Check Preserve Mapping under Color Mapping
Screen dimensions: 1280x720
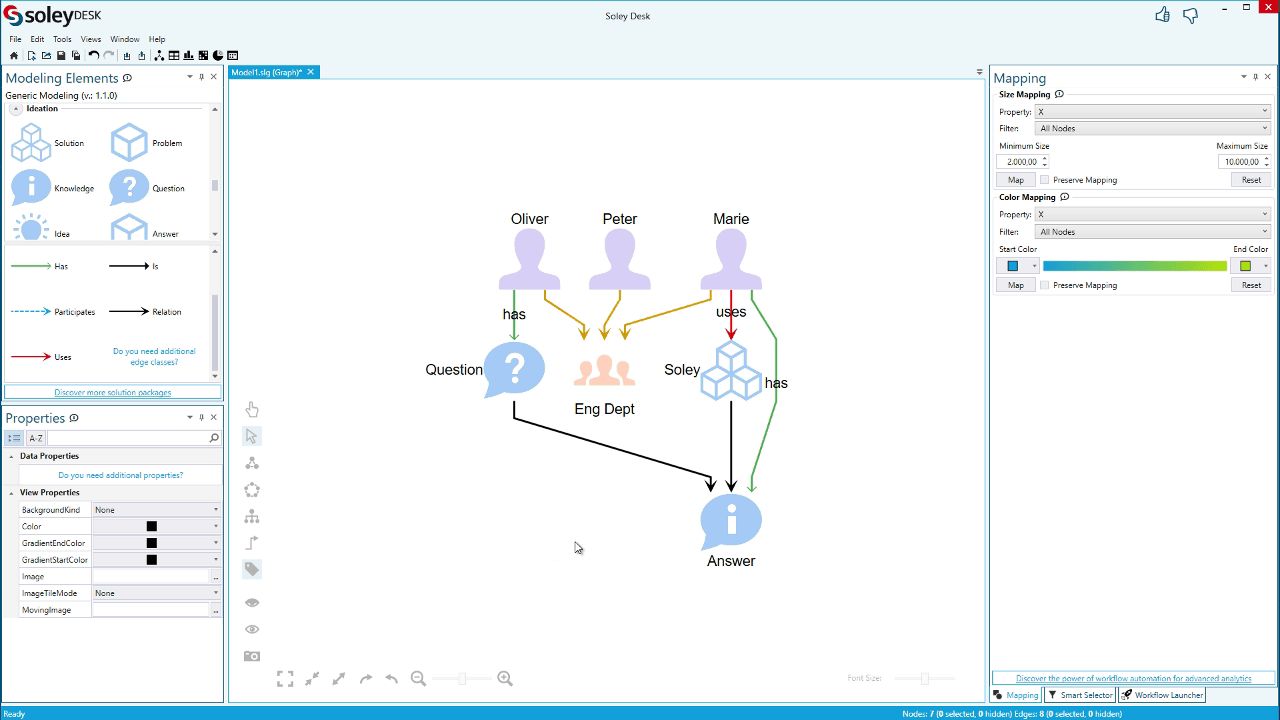click(x=1045, y=284)
